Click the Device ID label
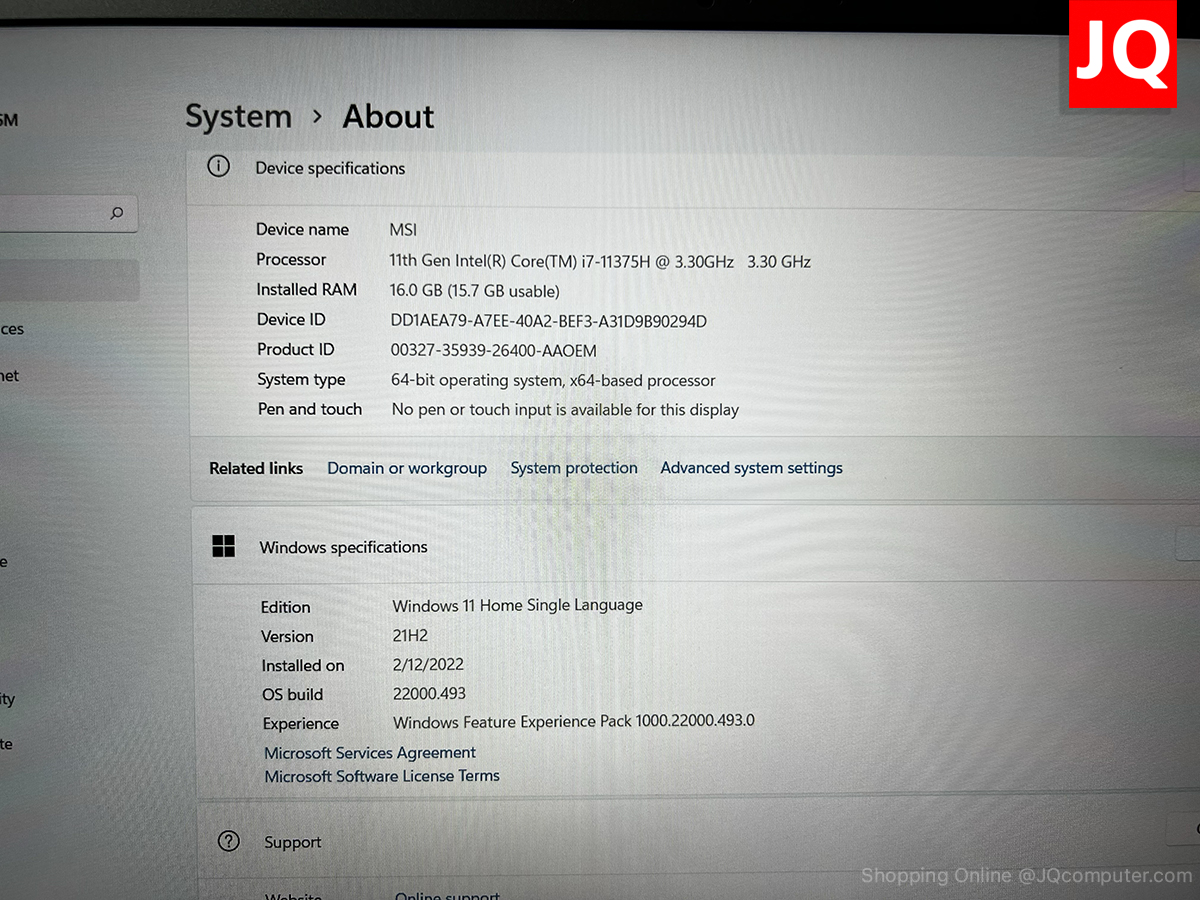Viewport: 1200px width, 900px height. [291, 320]
